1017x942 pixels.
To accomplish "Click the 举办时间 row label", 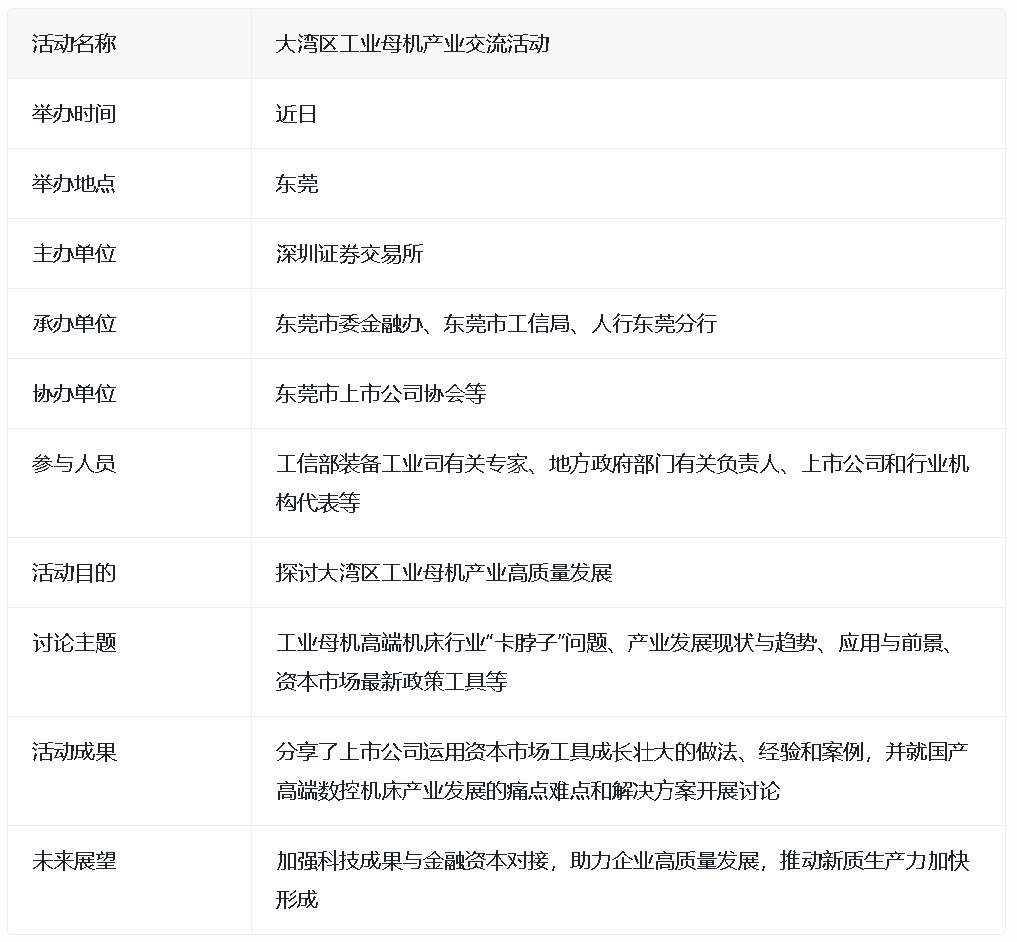I will pos(74,114).
